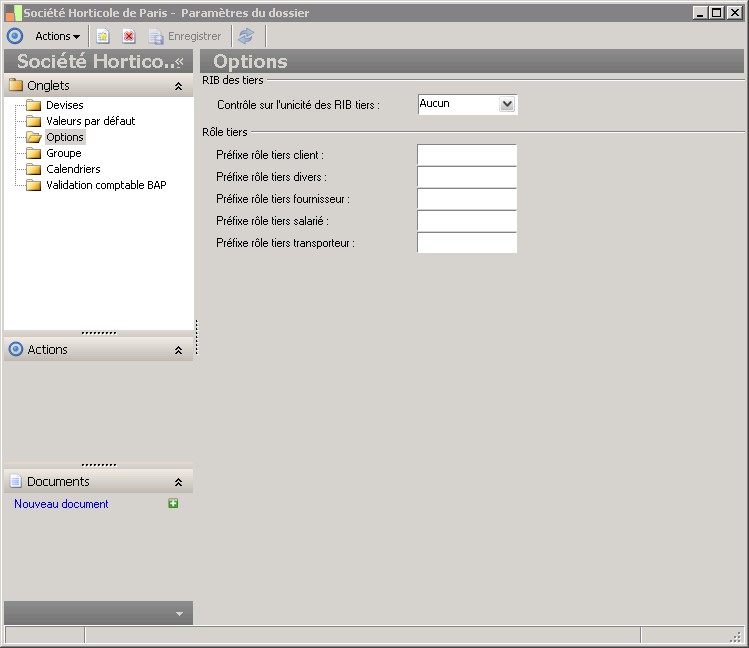Click the Nouveau document link

pos(61,504)
